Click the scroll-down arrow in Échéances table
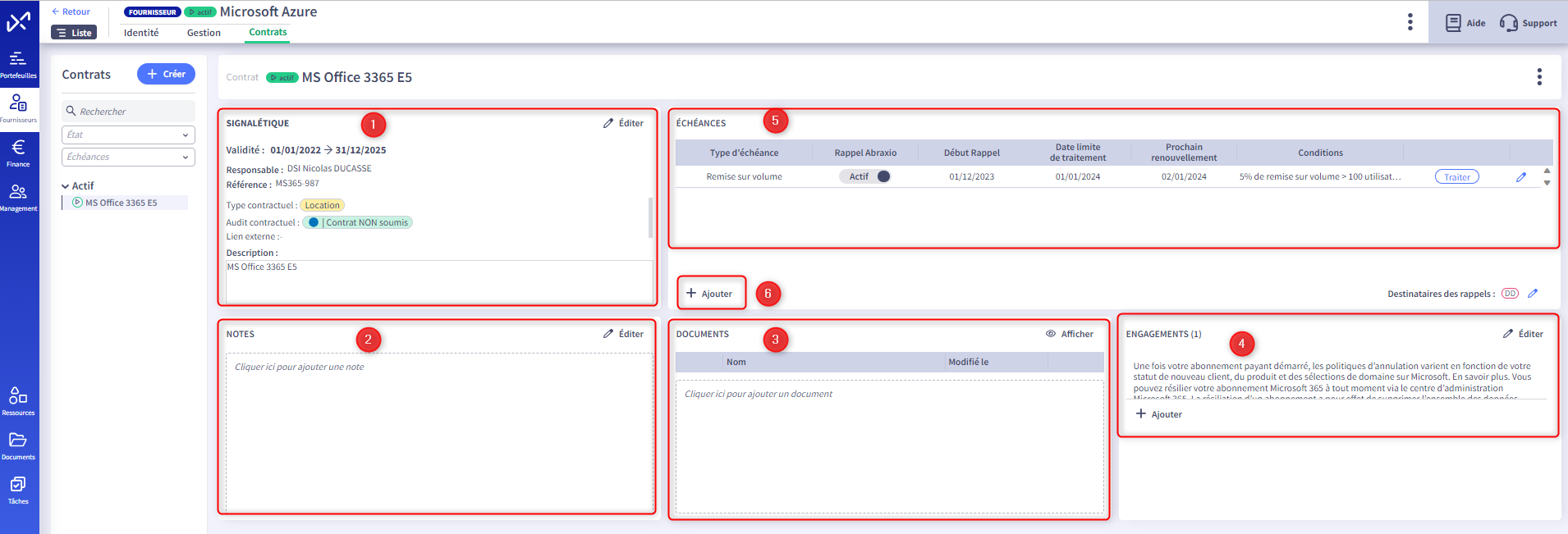 (1547, 182)
